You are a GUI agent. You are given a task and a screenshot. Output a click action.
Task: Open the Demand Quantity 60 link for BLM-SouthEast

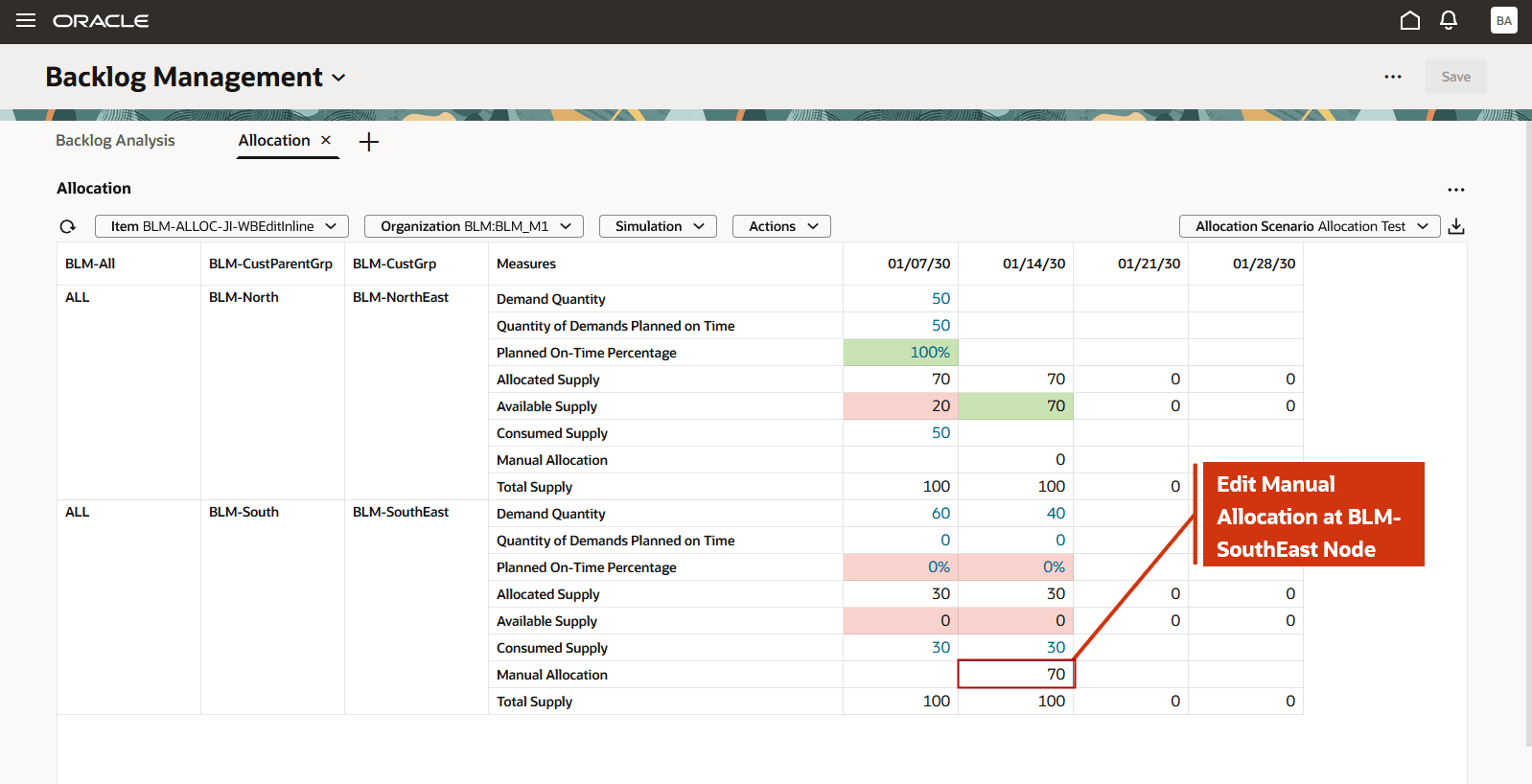point(940,514)
